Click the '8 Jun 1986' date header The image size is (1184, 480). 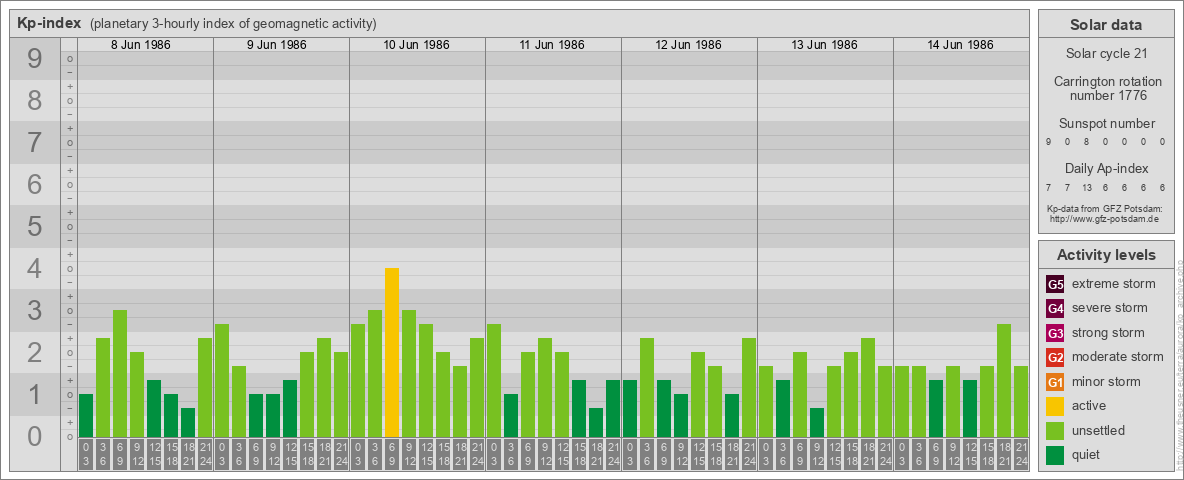point(140,45)
